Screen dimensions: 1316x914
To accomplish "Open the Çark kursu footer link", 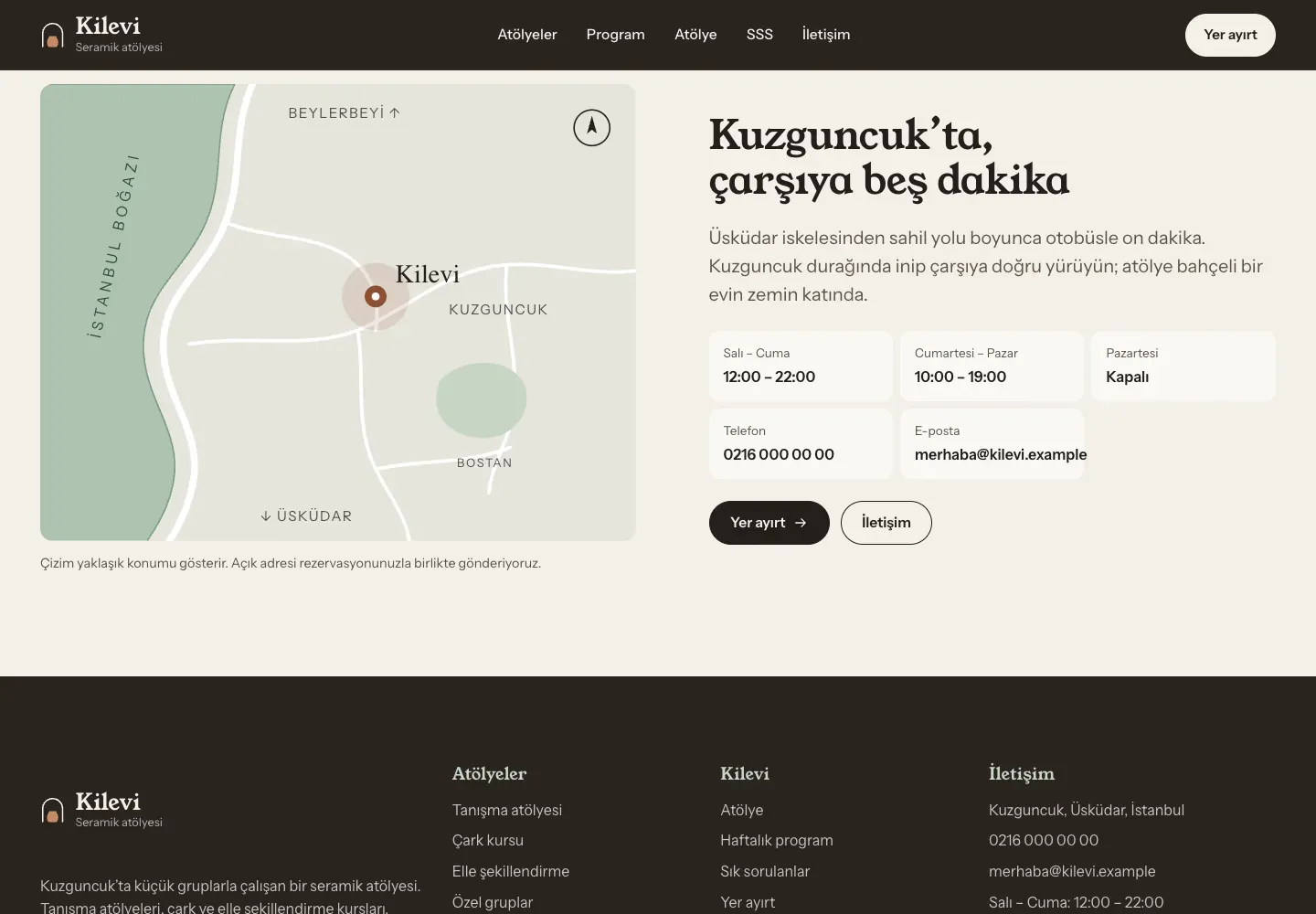I will click(488, 840).
